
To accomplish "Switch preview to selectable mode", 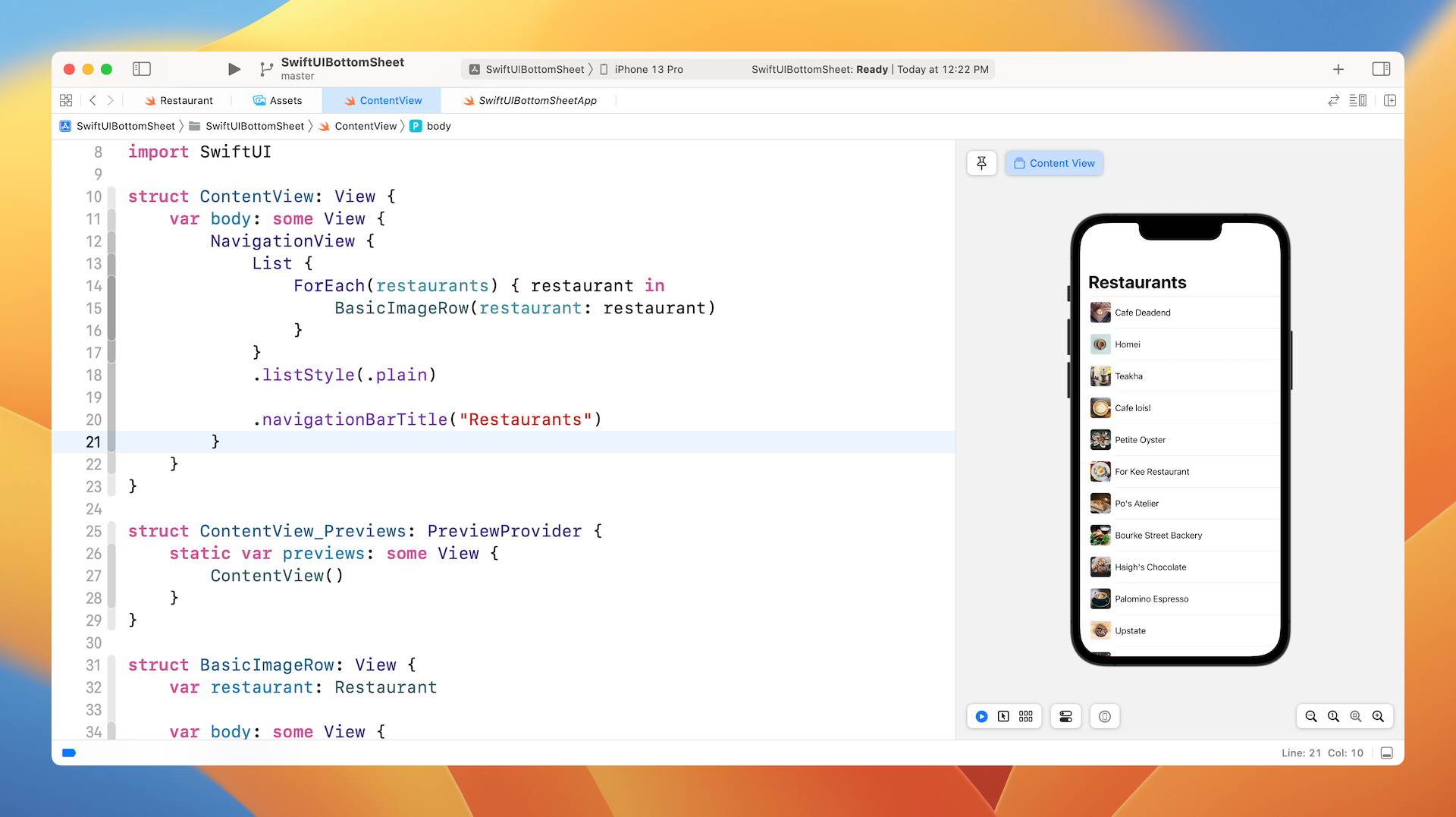I will (x=1003, y=716).
